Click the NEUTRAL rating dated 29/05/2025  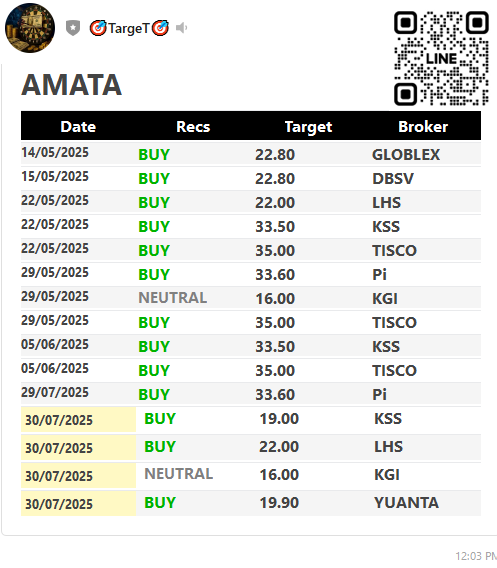(x=173, y=298)
